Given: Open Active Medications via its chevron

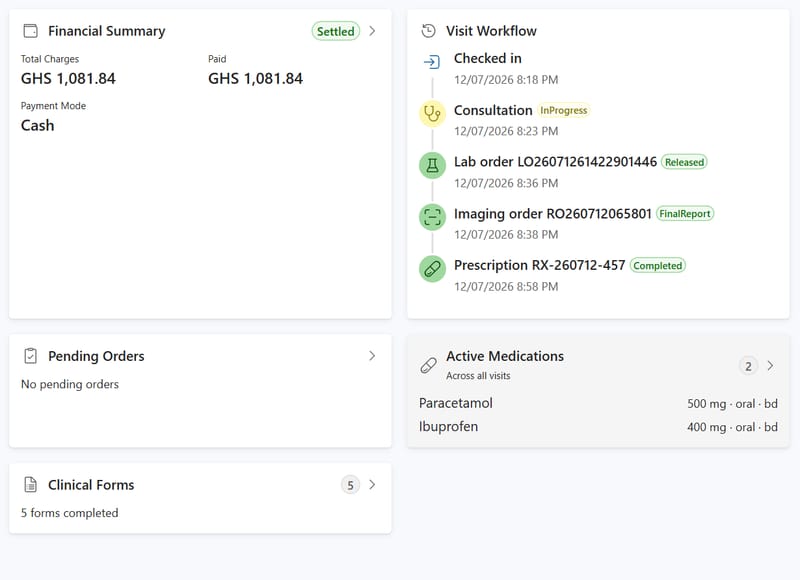Looking at the screenshot, I should point(770,366).
